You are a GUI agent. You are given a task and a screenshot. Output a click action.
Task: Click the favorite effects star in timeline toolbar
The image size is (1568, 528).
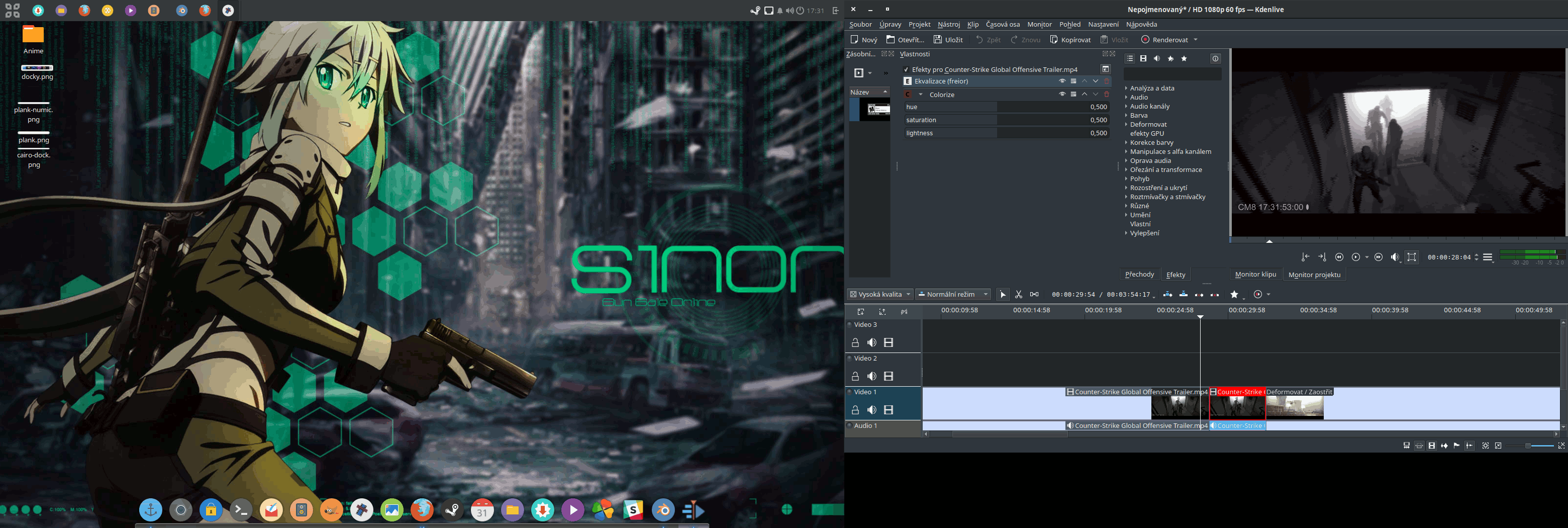tap(1234, 295)
